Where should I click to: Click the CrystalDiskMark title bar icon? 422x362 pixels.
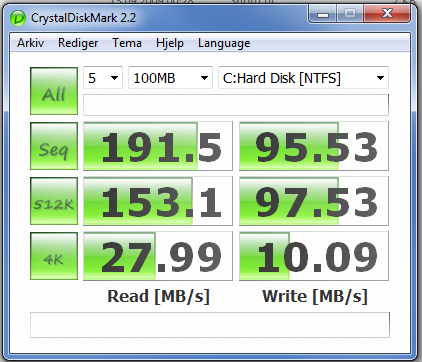point(18,18)
